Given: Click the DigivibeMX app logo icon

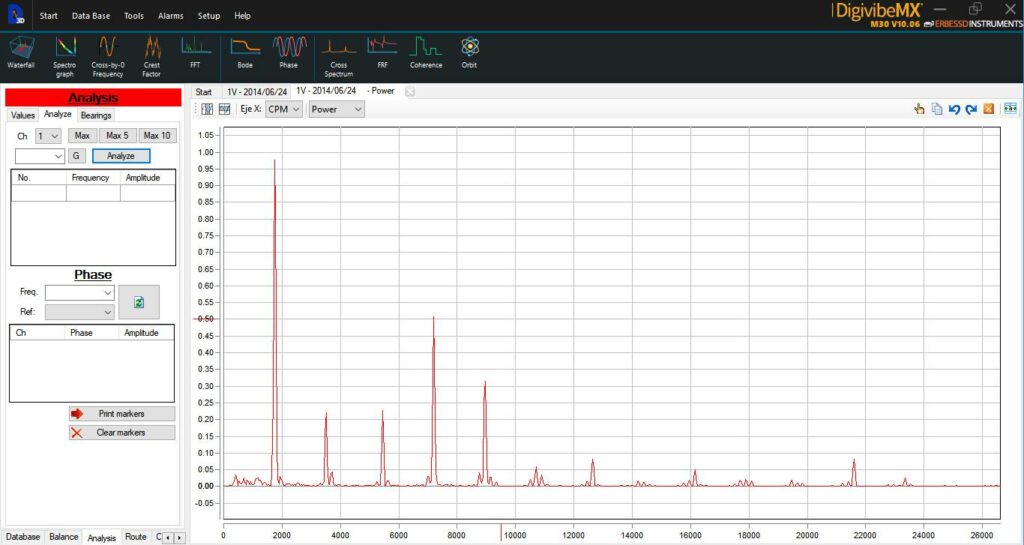Looking at the screenshot, I should (x=16, y=13).
